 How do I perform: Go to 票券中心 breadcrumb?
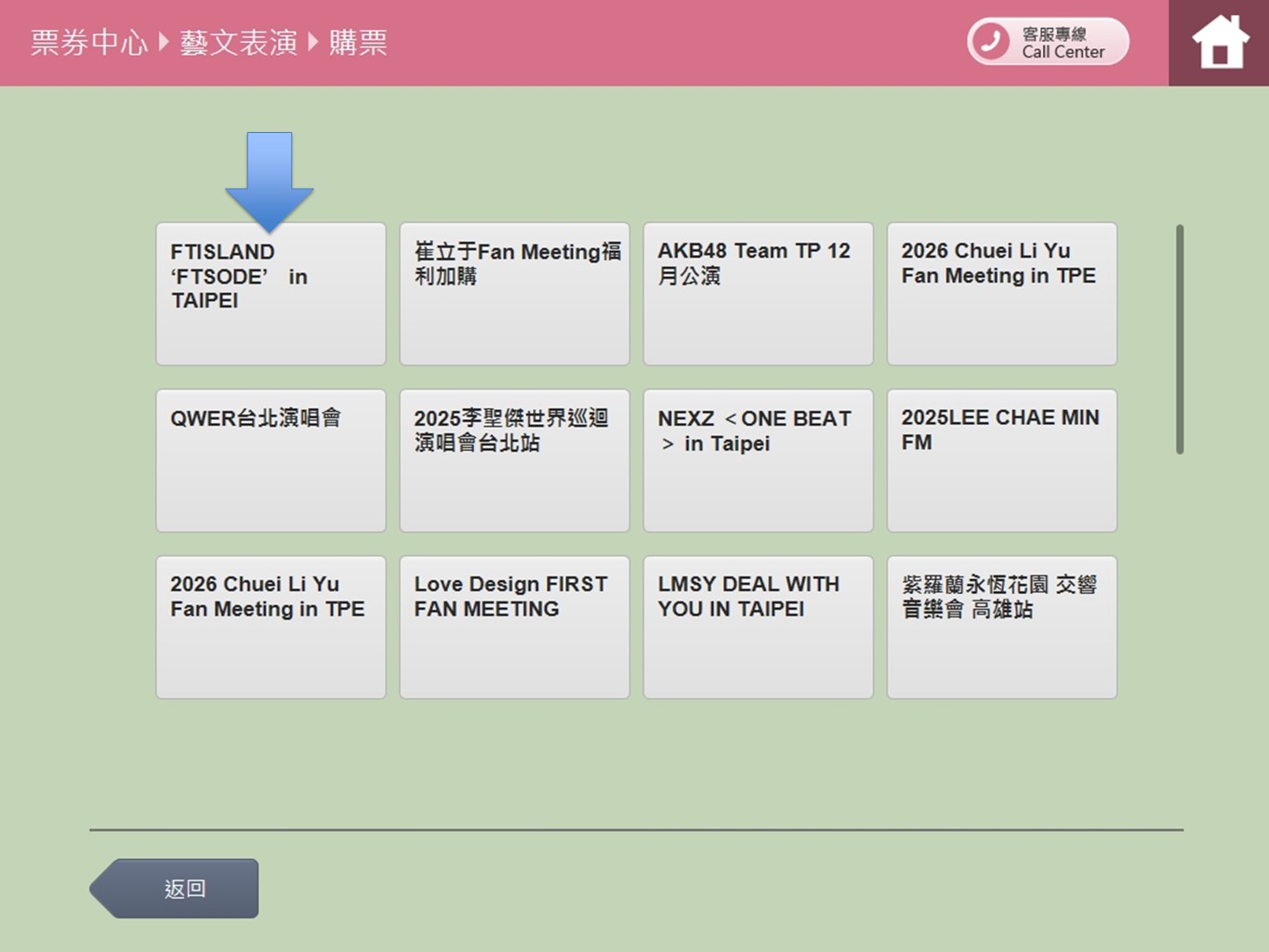tap(88, 43)
